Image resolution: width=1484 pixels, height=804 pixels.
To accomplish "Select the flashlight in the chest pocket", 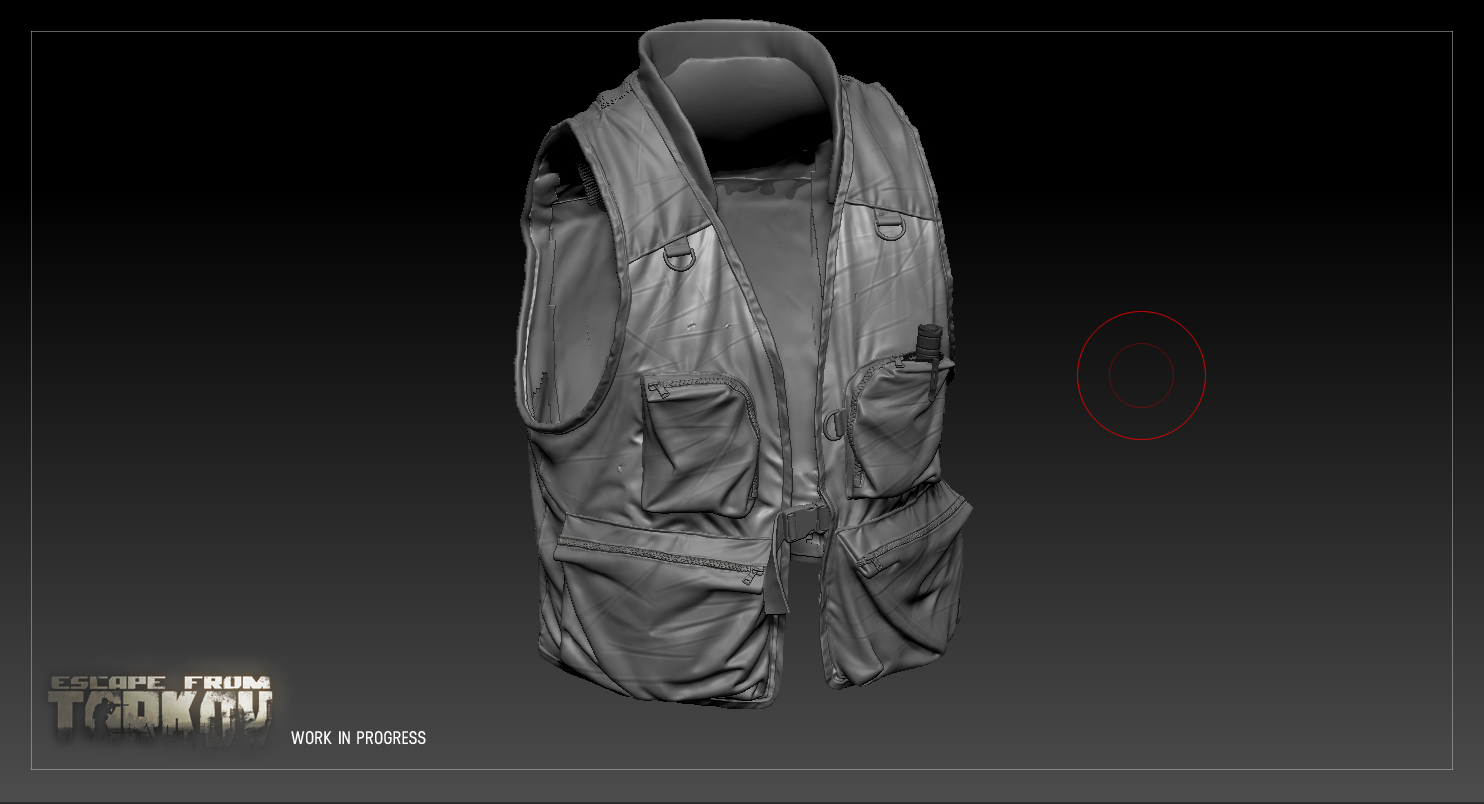I will 929,356.
